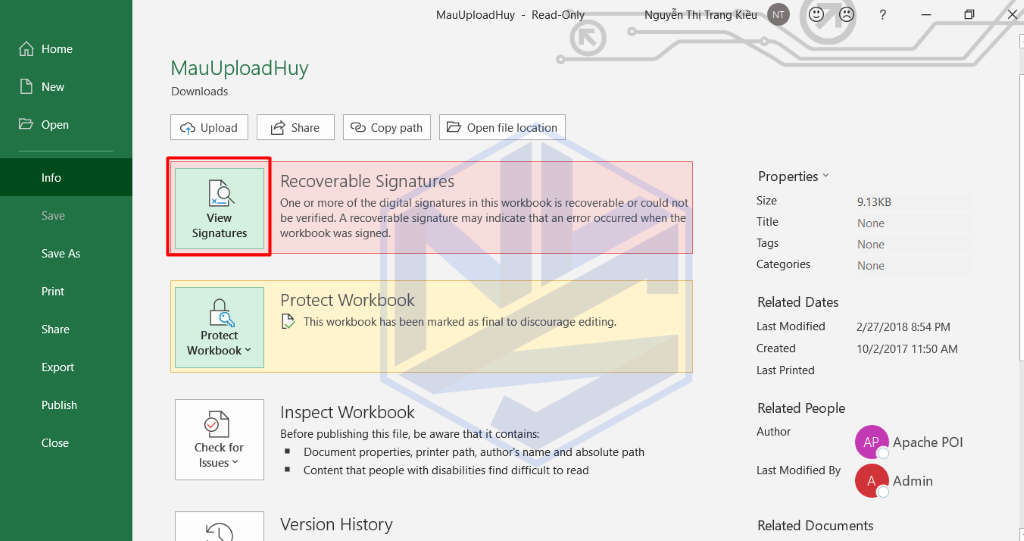Click the Open file location folder icon
This screenshot has height=541, width=1024.
454,127
